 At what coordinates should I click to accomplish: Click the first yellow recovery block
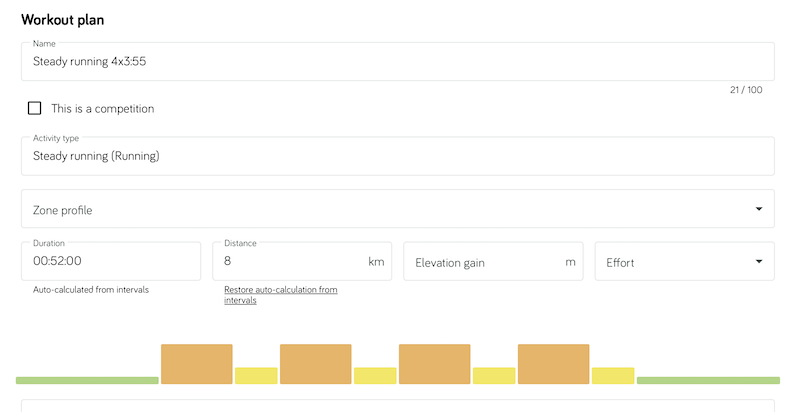(x=256, y=375)
